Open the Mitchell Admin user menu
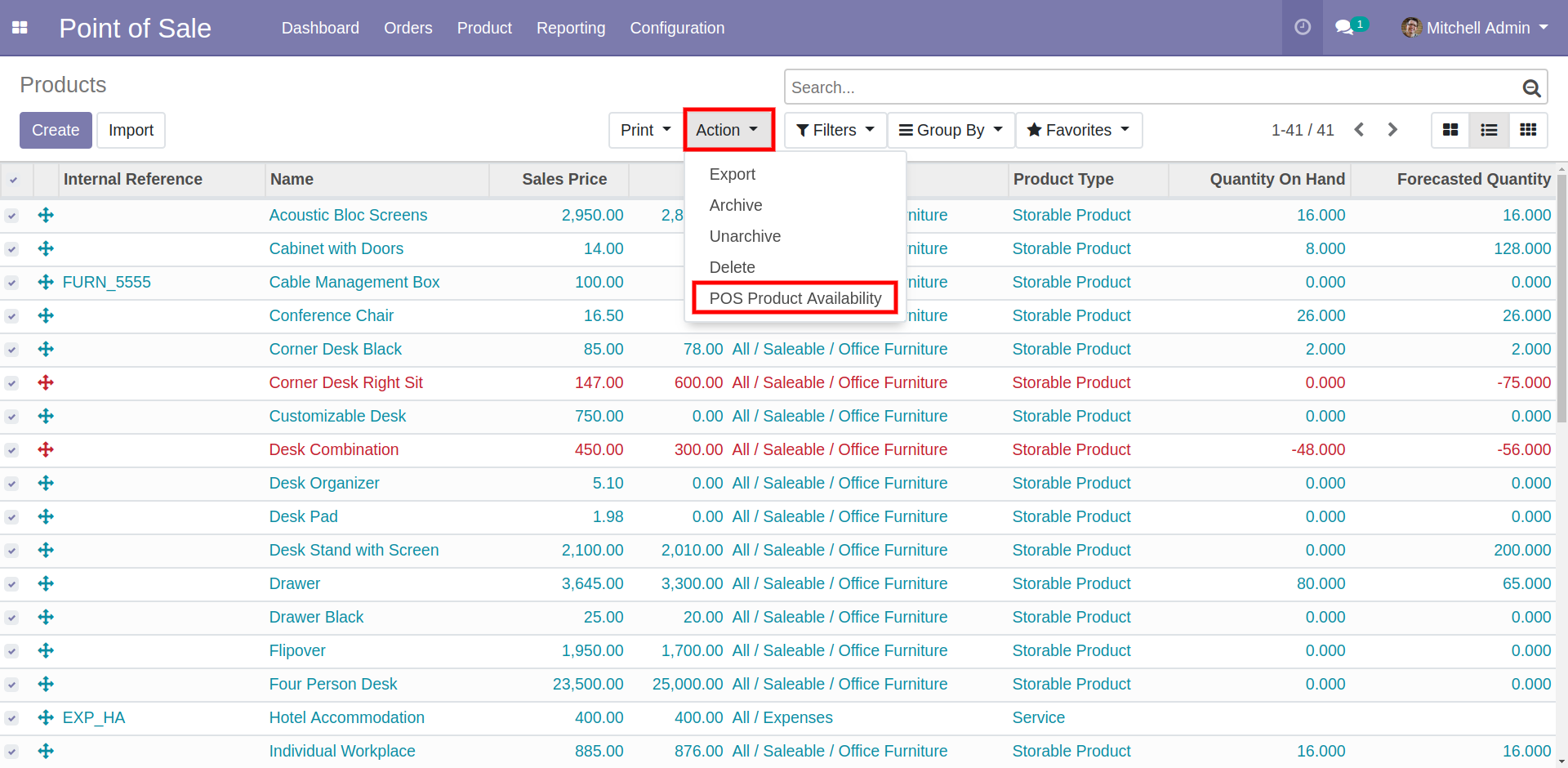 (1475, 28)
